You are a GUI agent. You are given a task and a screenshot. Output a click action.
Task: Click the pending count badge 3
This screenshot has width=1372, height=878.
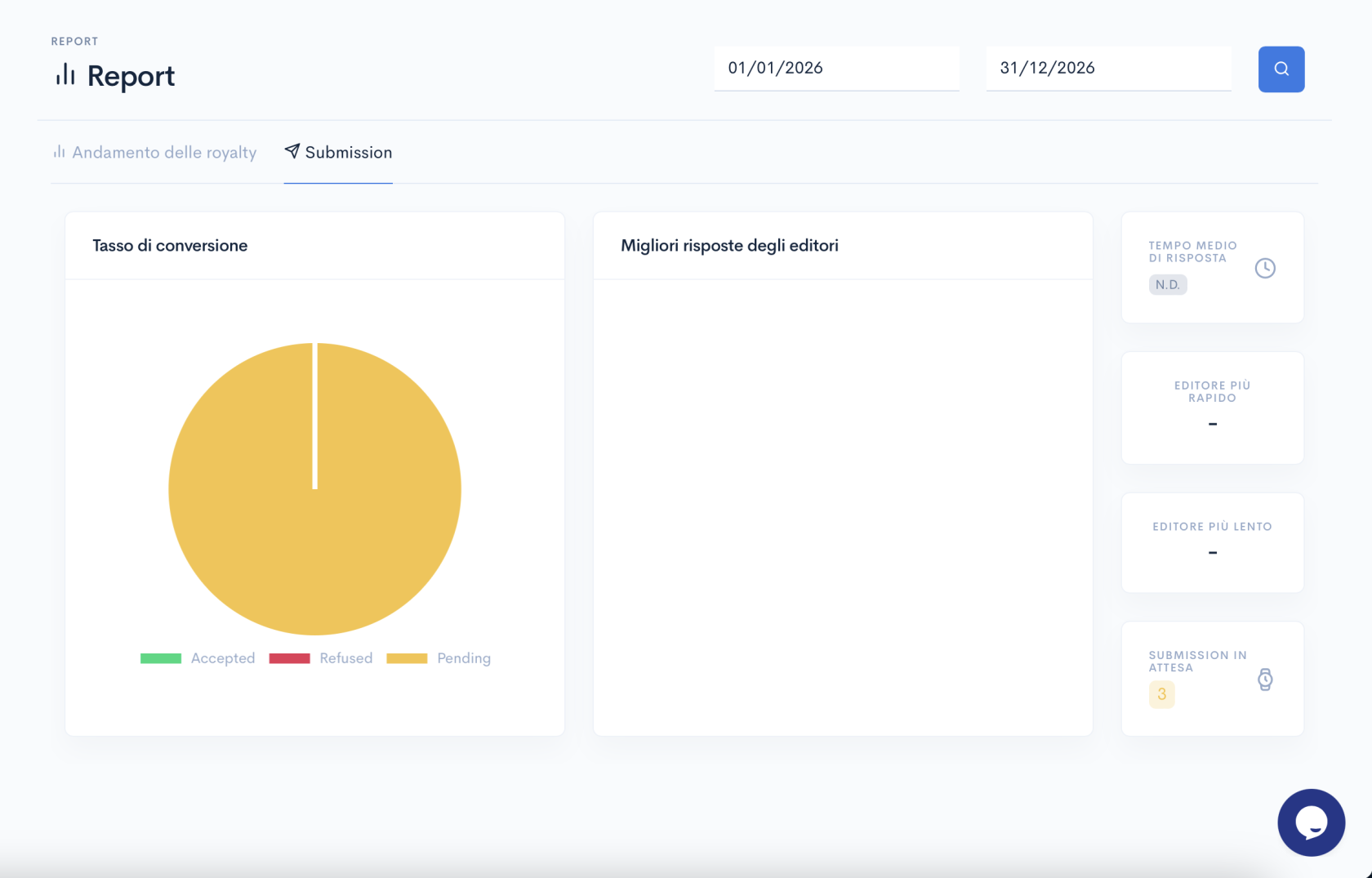point(1161,694)
